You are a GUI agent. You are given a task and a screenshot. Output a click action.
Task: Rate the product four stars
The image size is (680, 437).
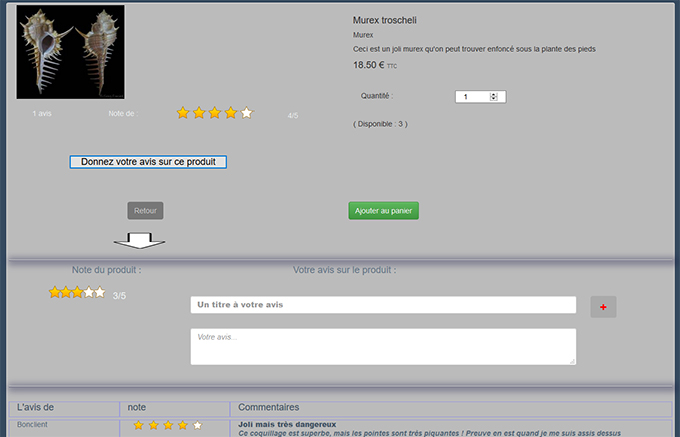click(88, 292)
